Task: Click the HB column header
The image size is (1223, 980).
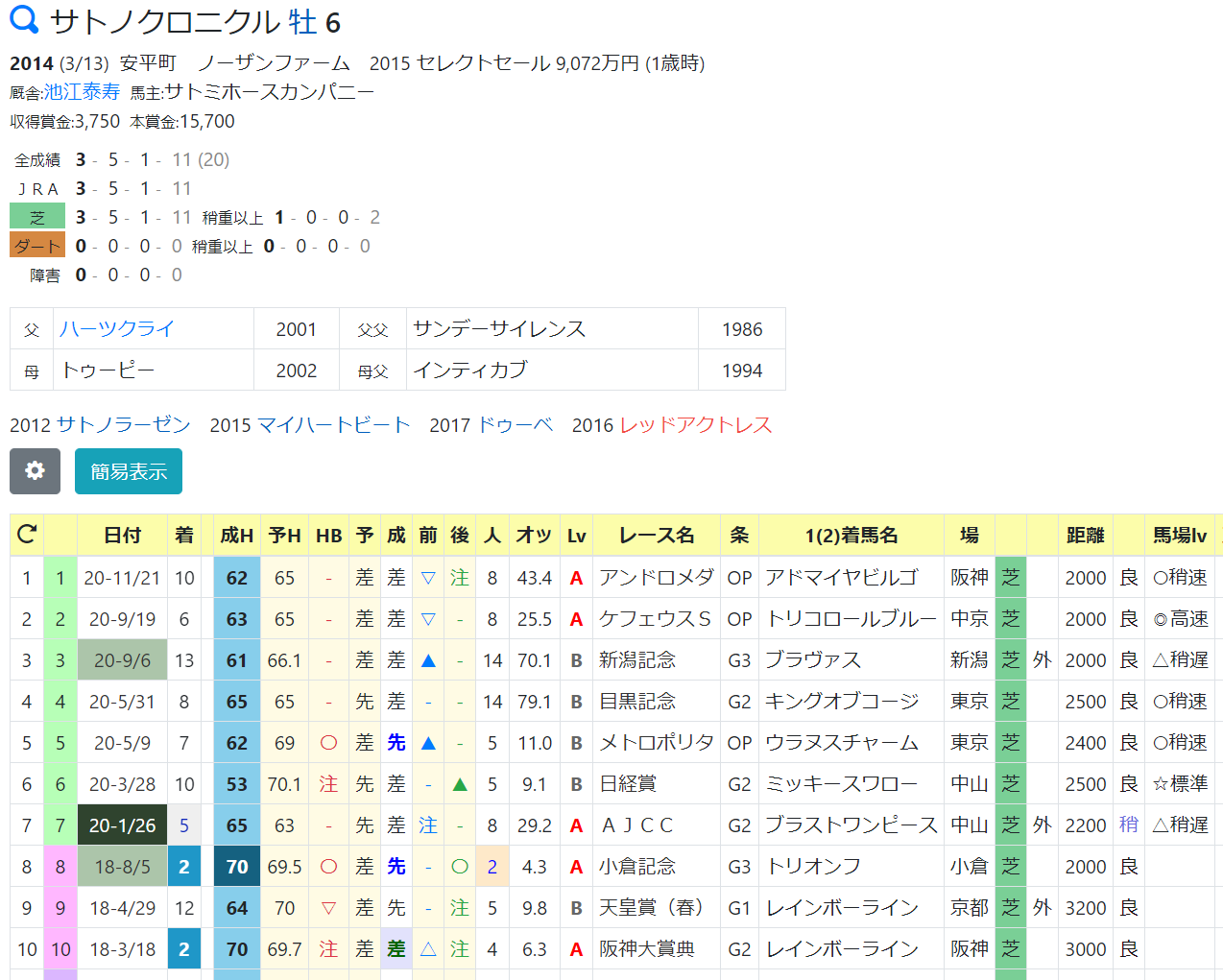Action: pos(328,536)
